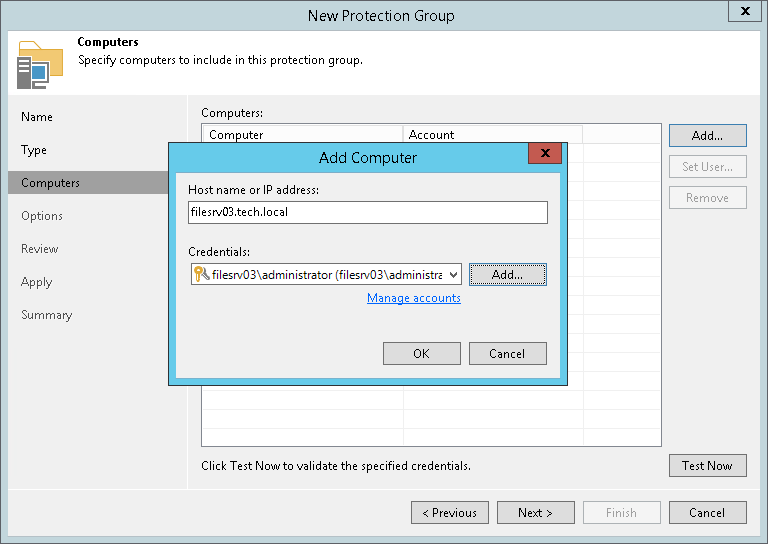Return to the Previous wizard step
Screen dimensions: 768x544
click(x=450, y=513)
